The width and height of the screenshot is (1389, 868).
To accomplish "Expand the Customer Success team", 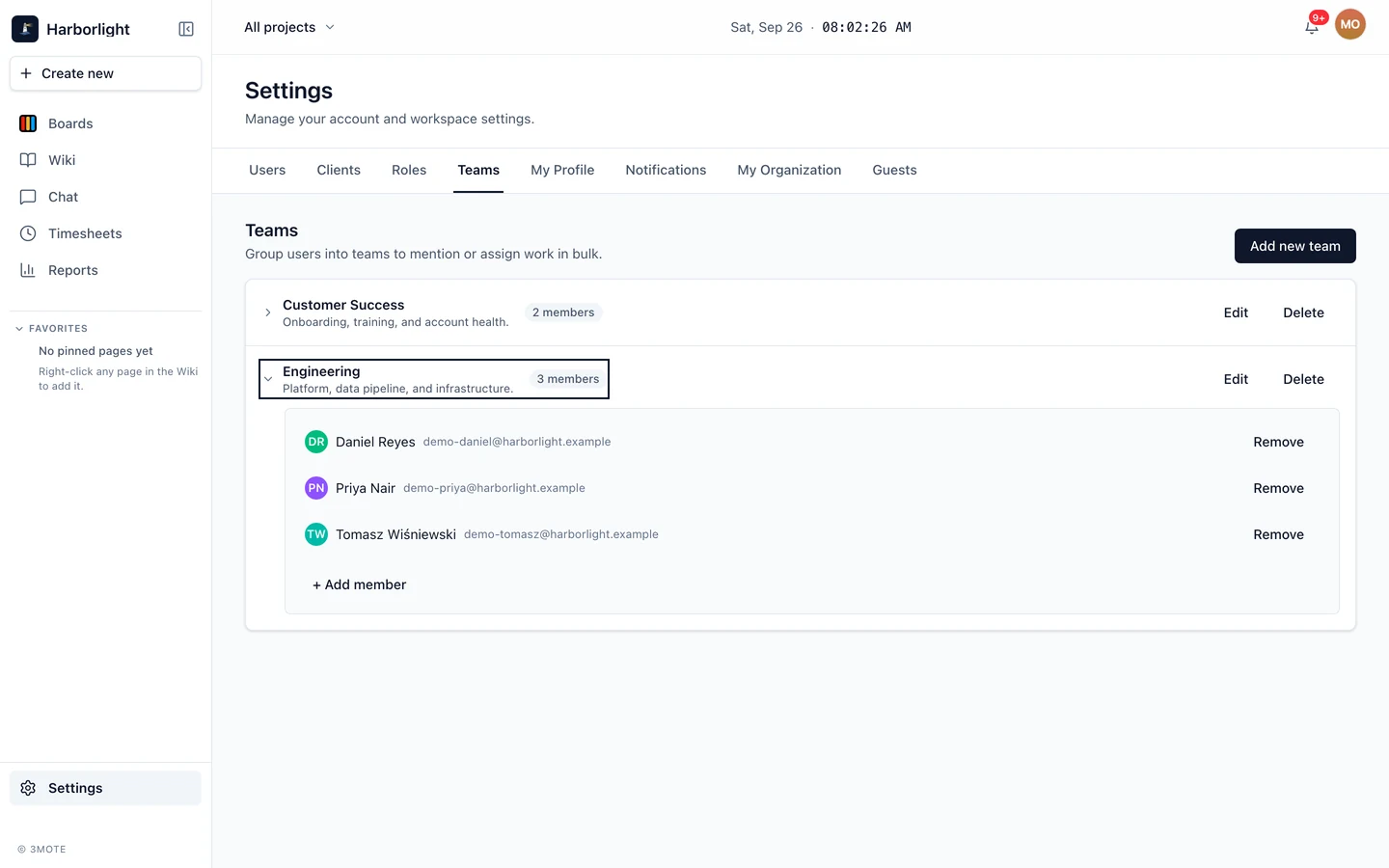I will point(268,312).
